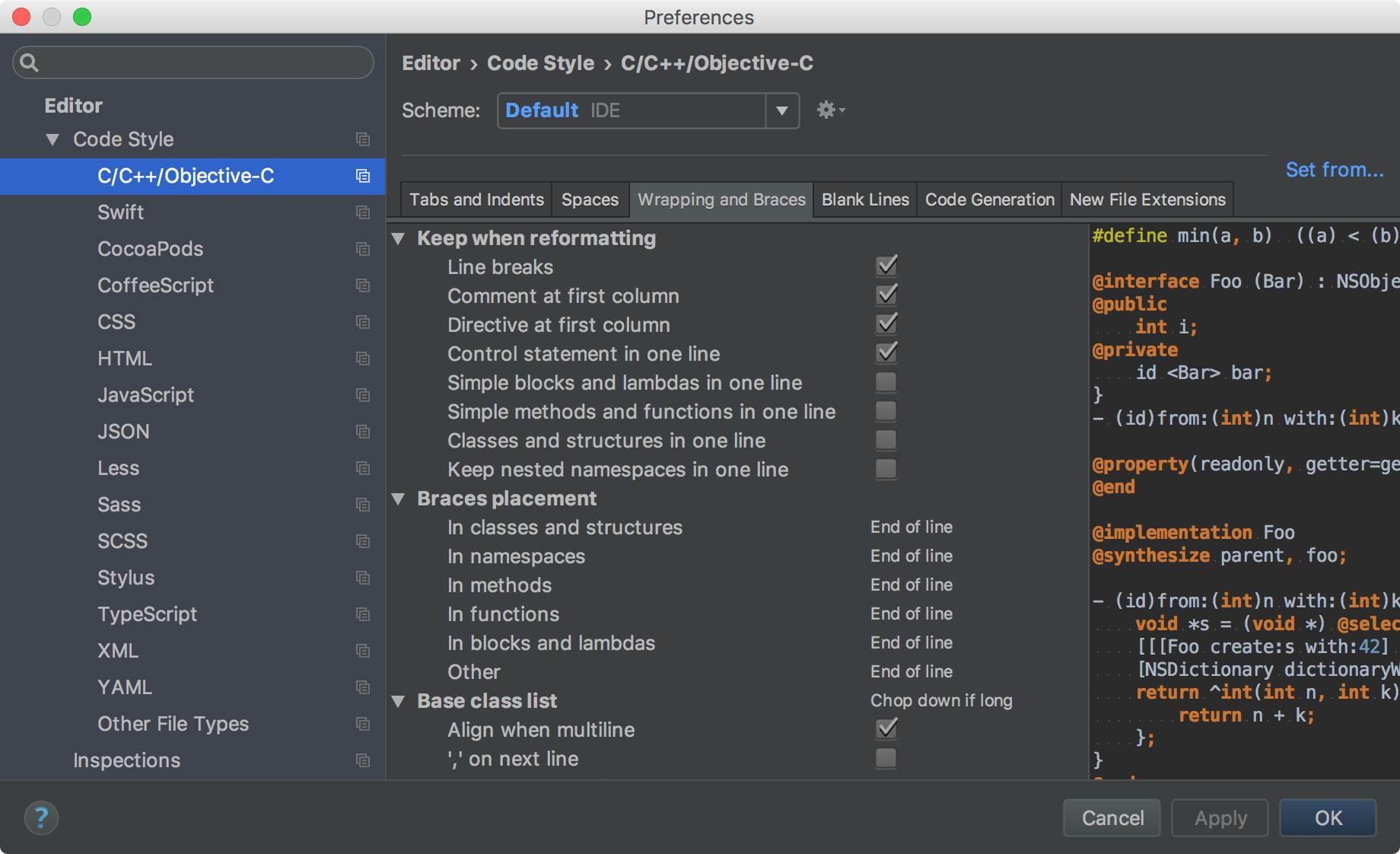Change In methods brace placement value

coord(912,585)
